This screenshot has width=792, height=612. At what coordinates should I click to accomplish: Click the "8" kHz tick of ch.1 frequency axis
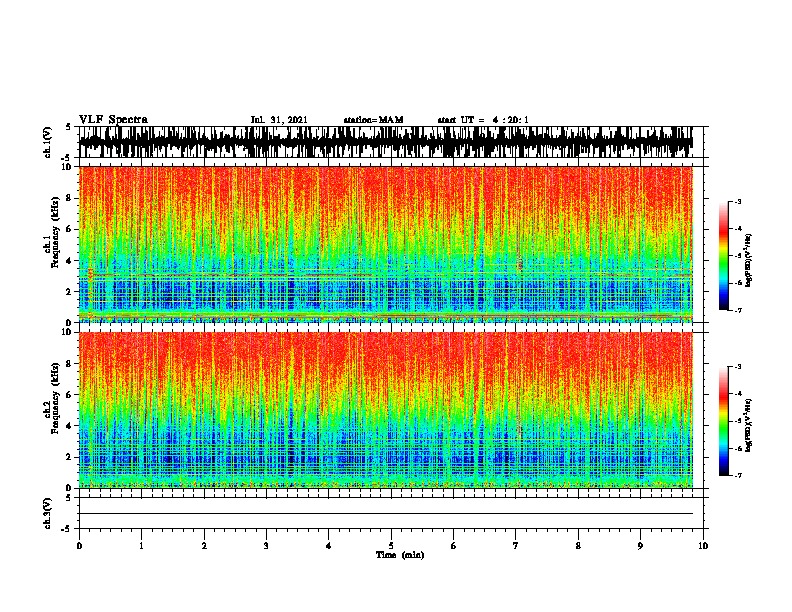69,198
